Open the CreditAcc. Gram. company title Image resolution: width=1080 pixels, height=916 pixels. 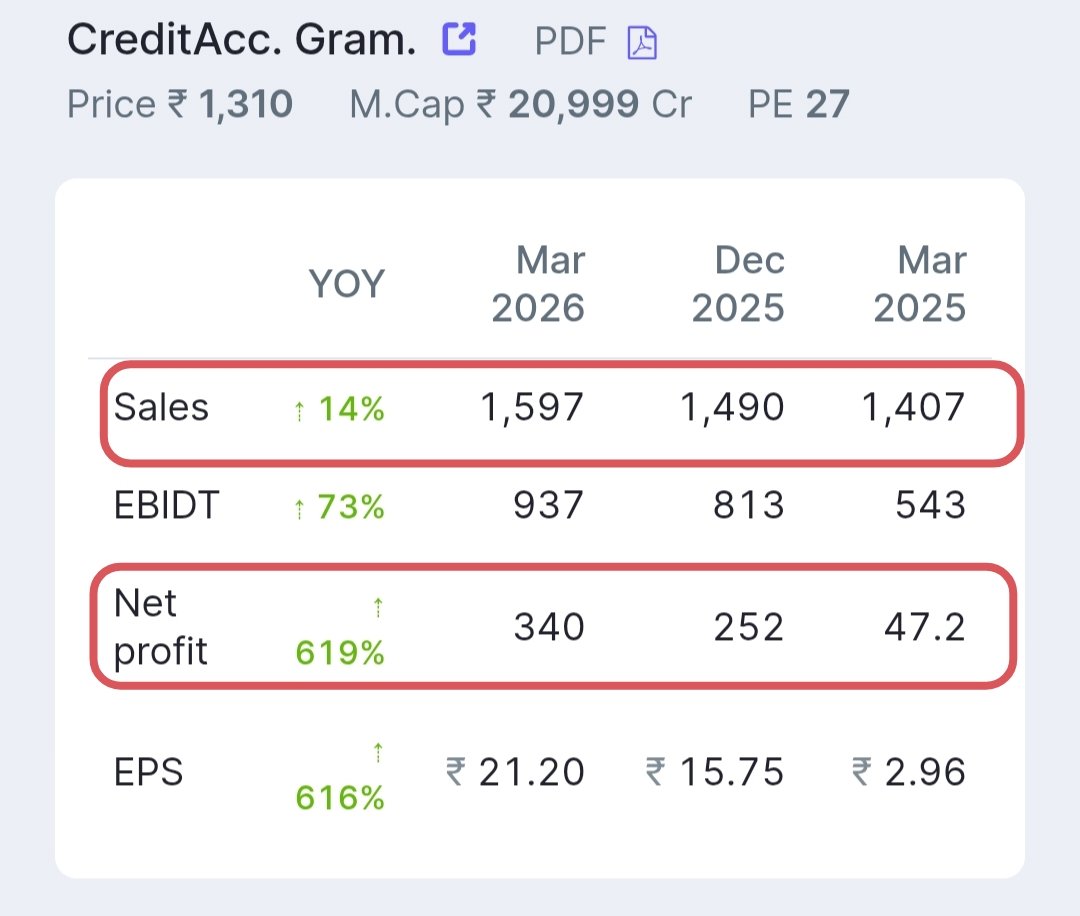click(242, 40)
